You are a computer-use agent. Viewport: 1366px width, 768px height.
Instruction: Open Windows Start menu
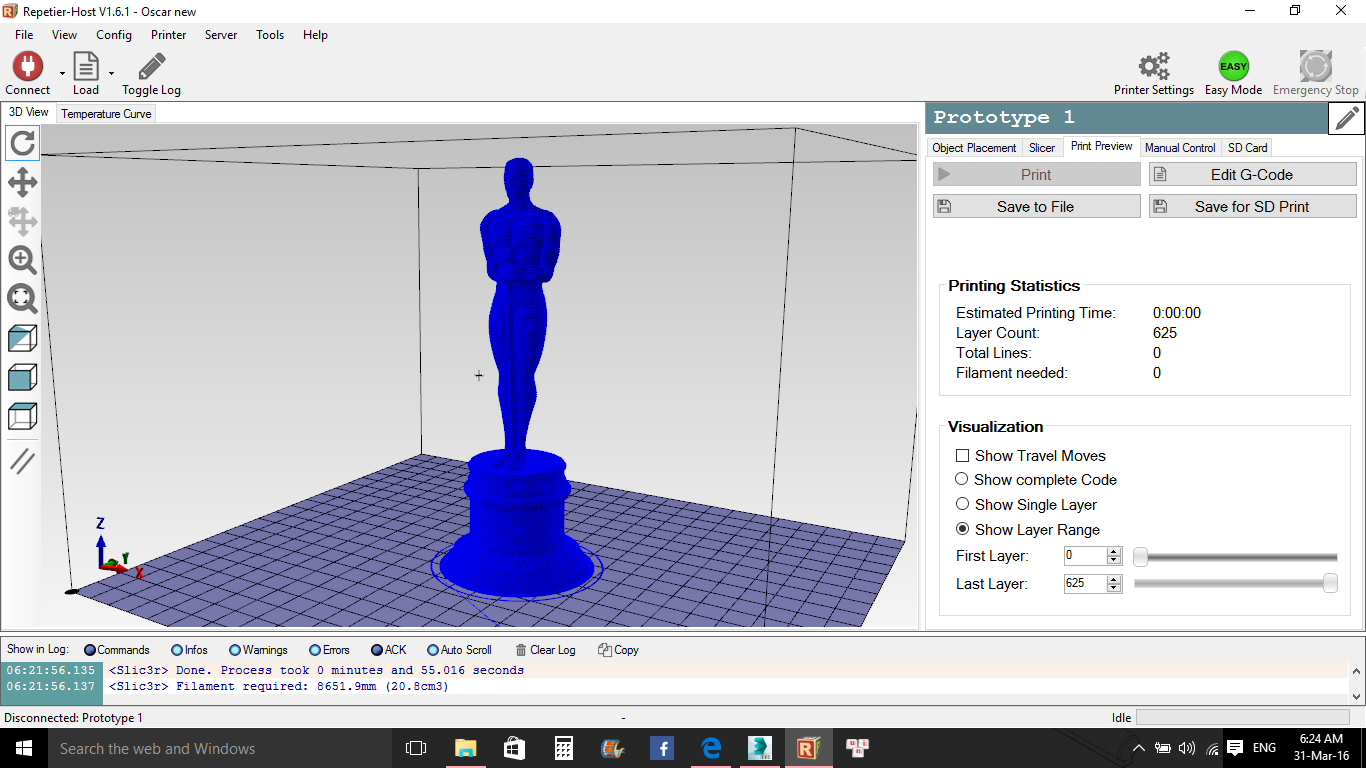(x=23, y=748)
